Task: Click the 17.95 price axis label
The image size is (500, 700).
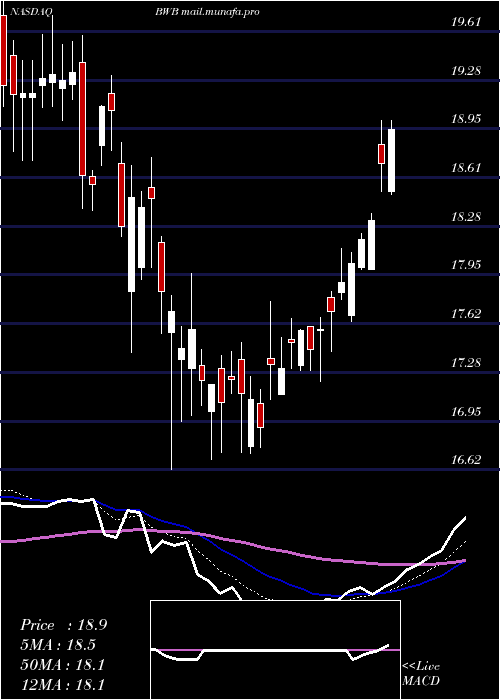Action: pyautogui.click(x=466, y=265)
